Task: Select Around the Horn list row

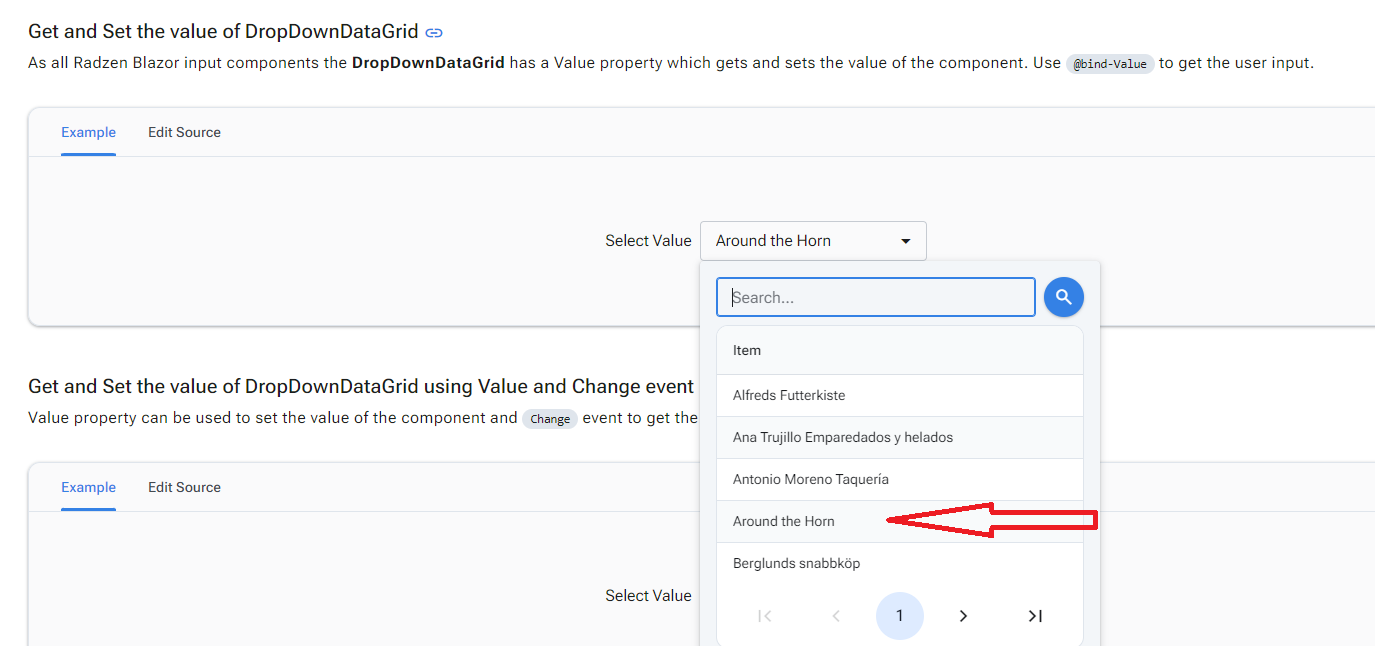Action: coord(900,522)
